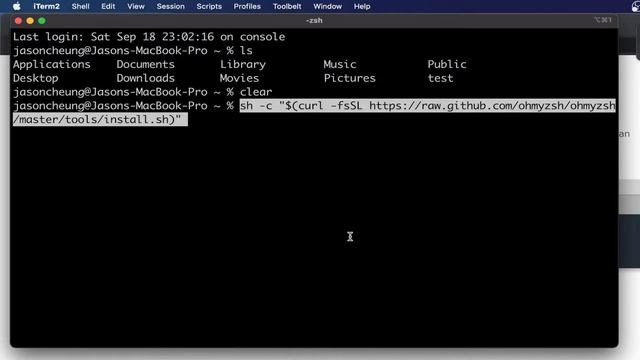Open the iTerm2 application menu
This screenshot has width=640, height=360.
point(47,7)
